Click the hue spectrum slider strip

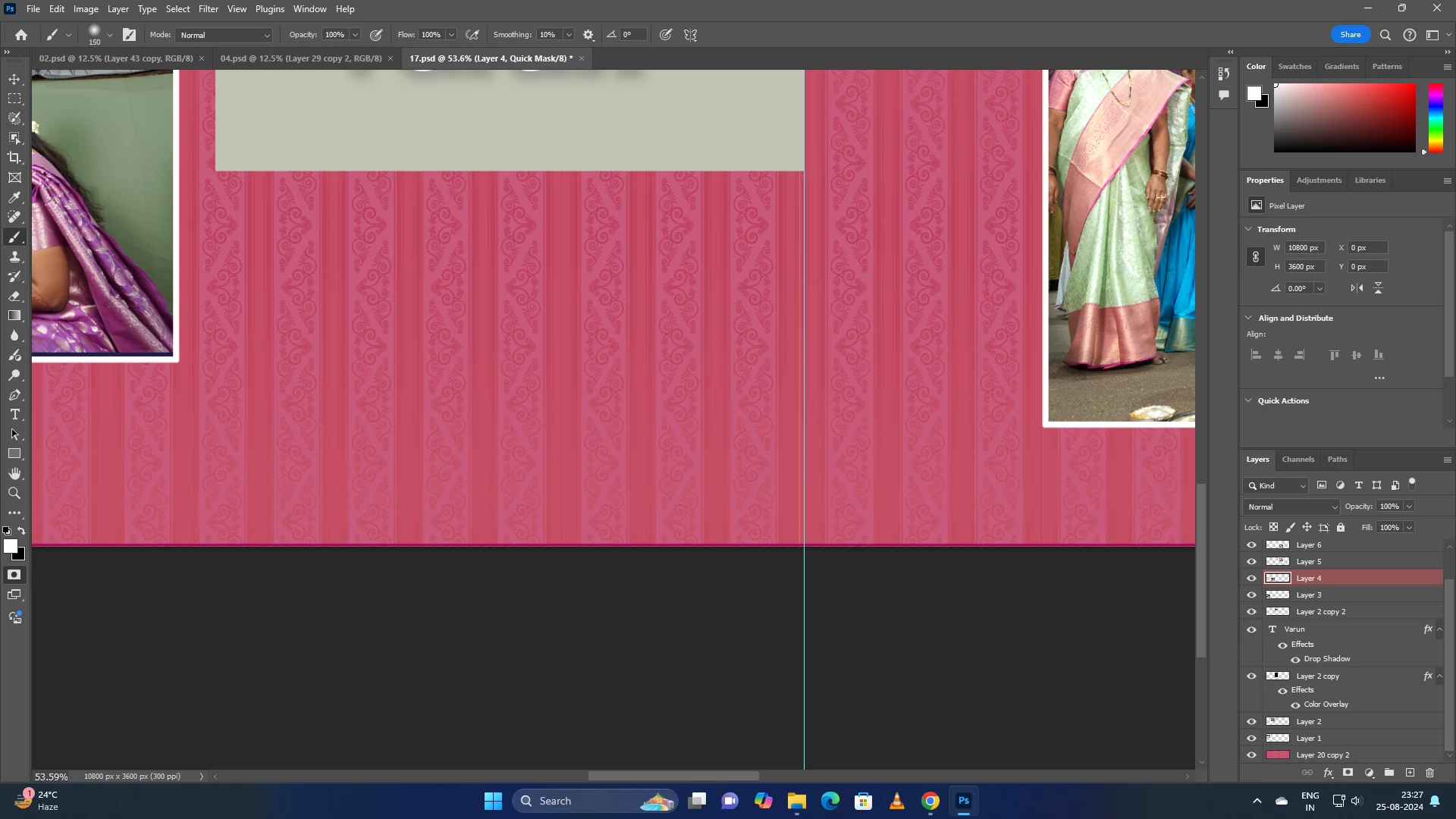pos(1436,118)
